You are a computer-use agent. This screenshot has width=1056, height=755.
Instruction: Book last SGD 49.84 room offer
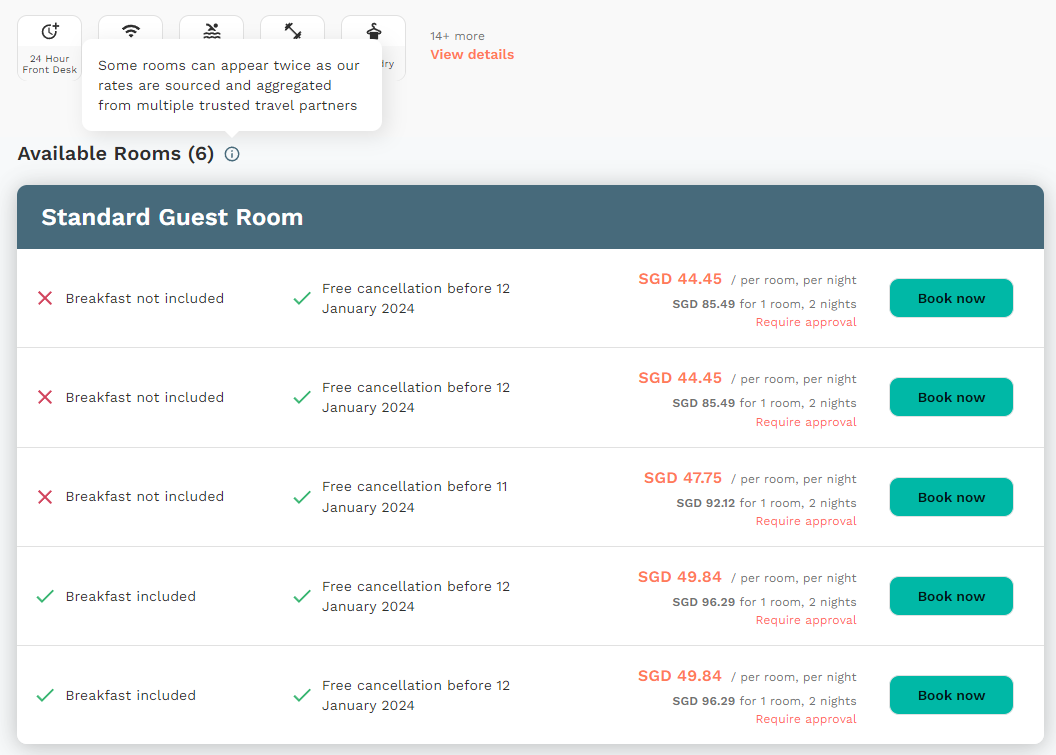coord(951,695)
